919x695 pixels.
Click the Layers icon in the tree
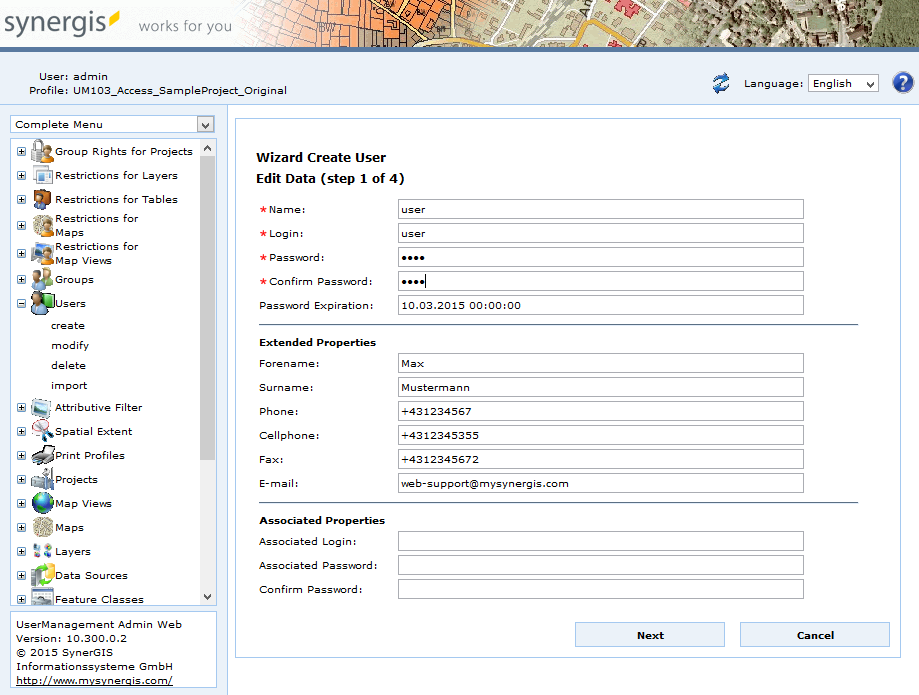click(44, 551)
